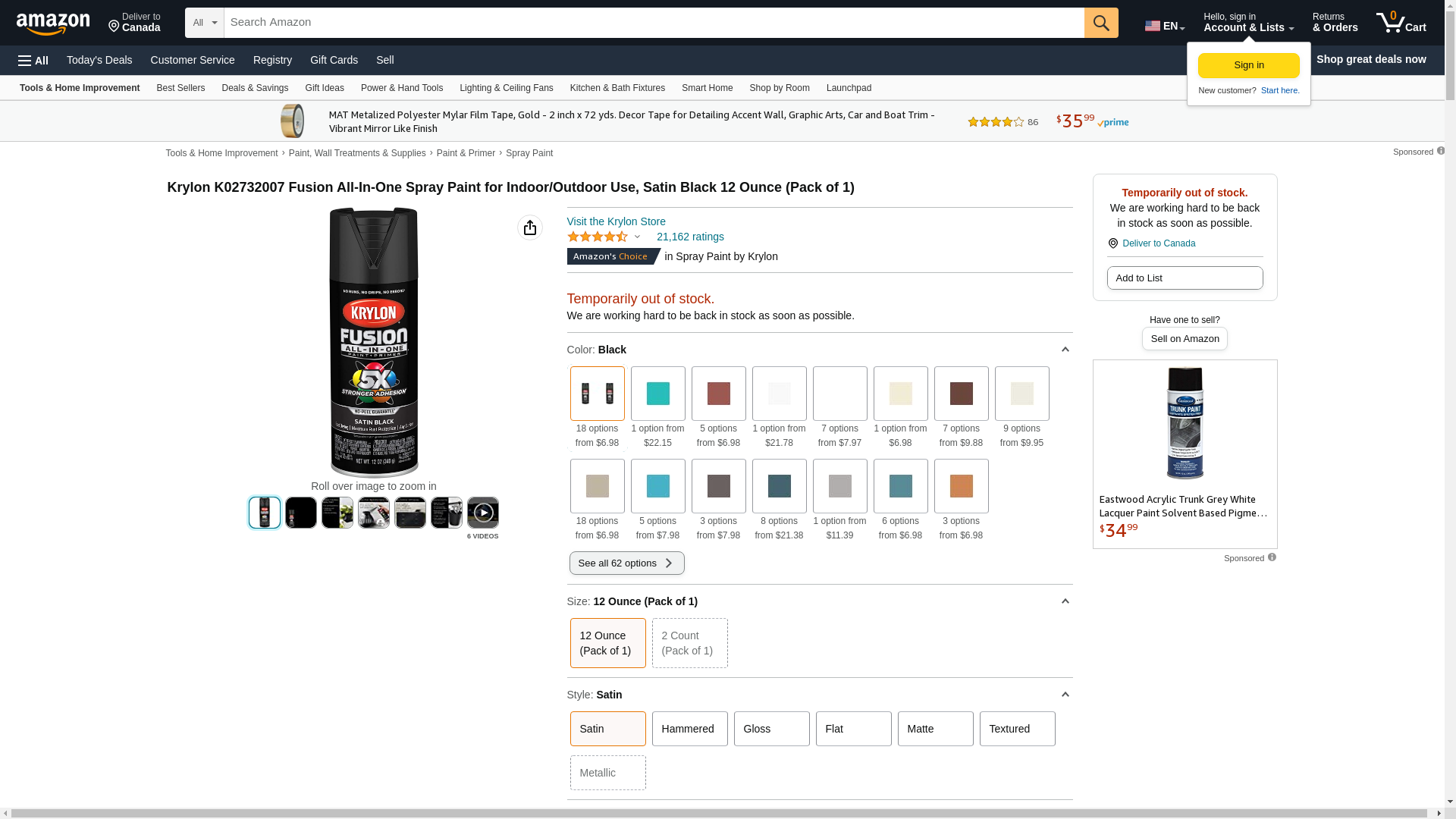This screenshot has height=819, width=1456.
Task: Choose the 2 Count (Pack of 1) size
Action: [x=689, y=643]
